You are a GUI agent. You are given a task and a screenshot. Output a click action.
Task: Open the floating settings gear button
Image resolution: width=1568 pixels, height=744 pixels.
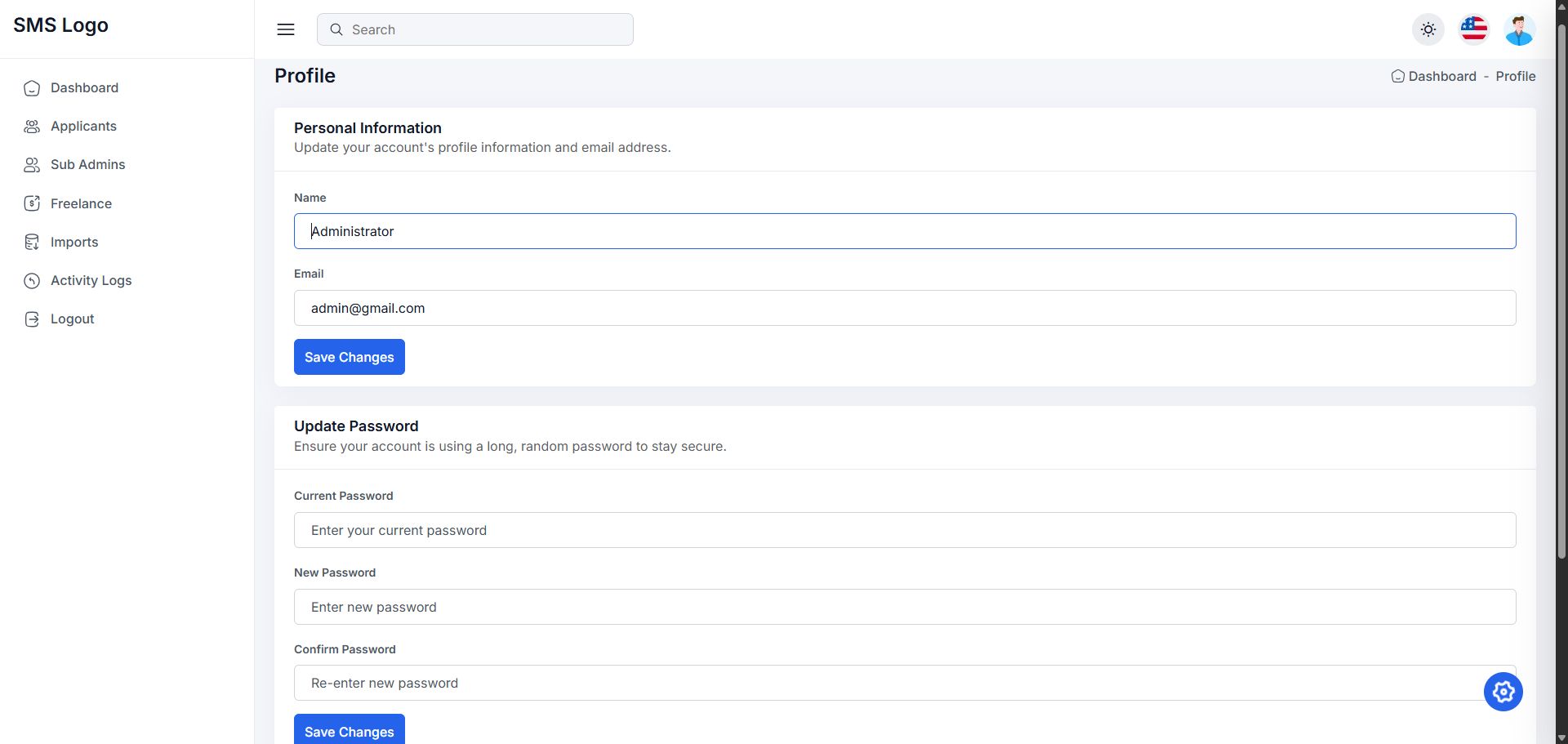pos(1503,692)
